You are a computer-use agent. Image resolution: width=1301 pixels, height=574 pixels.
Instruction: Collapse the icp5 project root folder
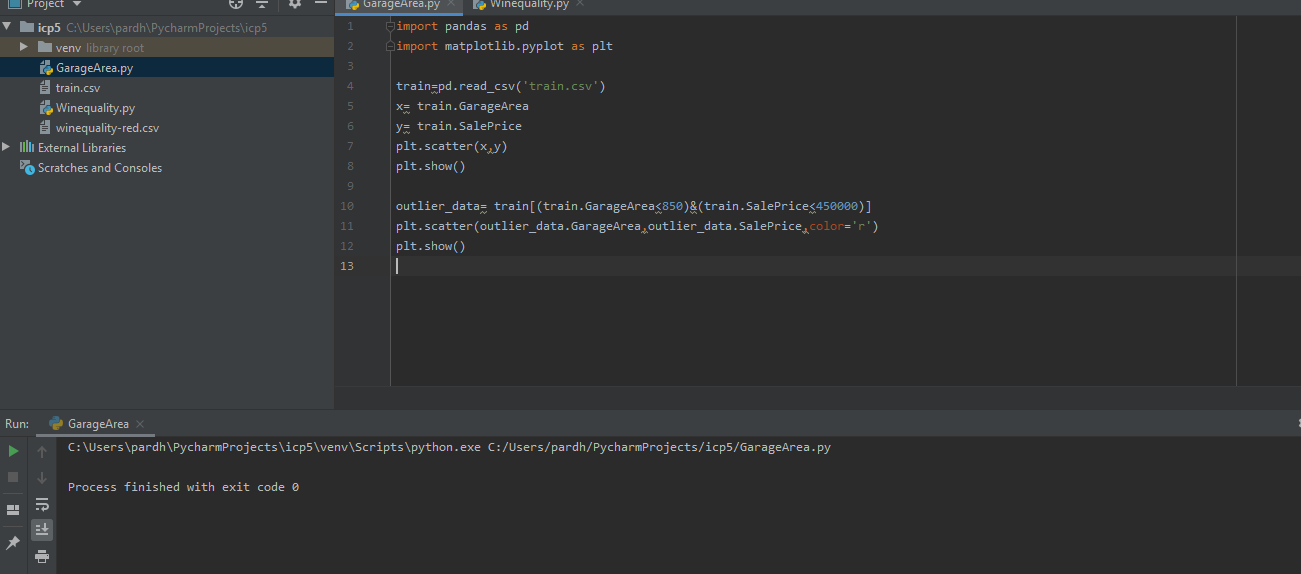9,28
